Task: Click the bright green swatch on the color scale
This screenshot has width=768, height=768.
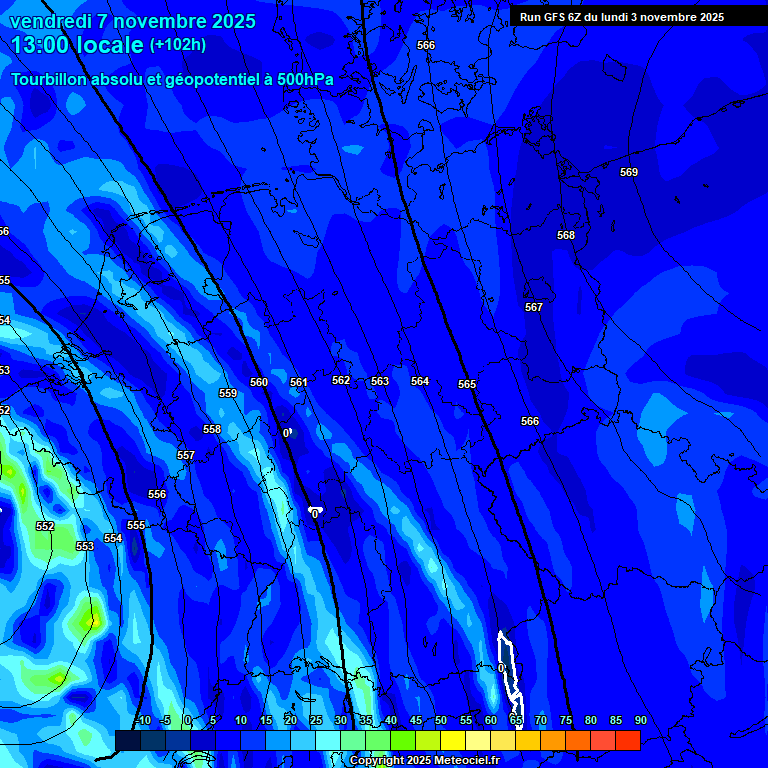Action: point(402,740)
